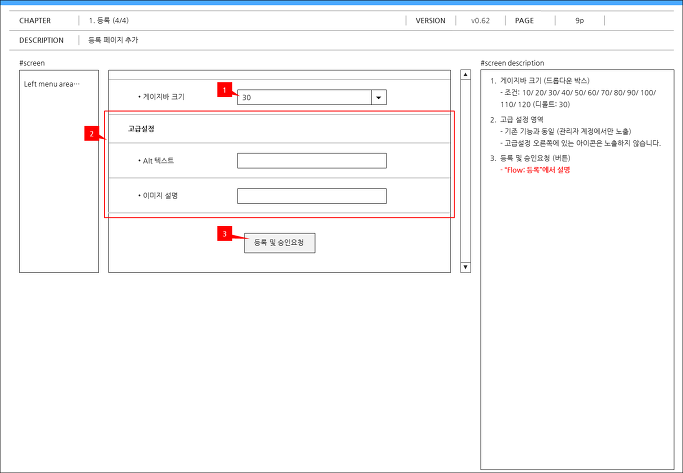Click red annotation marker 3
This screenshot has height=473, width=683.
click(x=224, y=234)
